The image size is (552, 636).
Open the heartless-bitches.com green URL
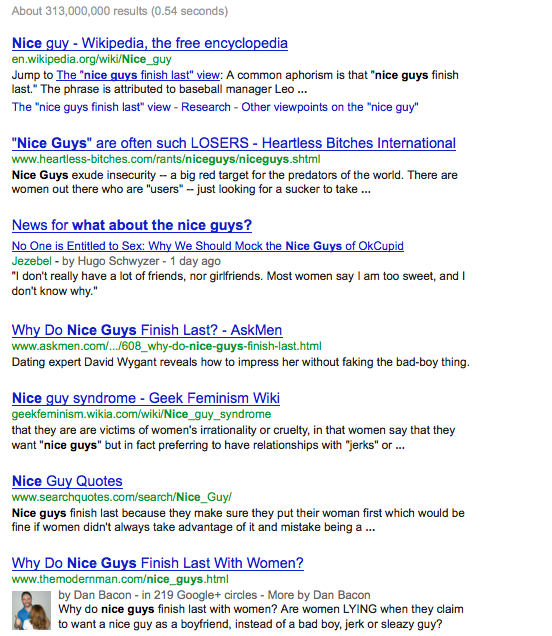coord(166,159)
